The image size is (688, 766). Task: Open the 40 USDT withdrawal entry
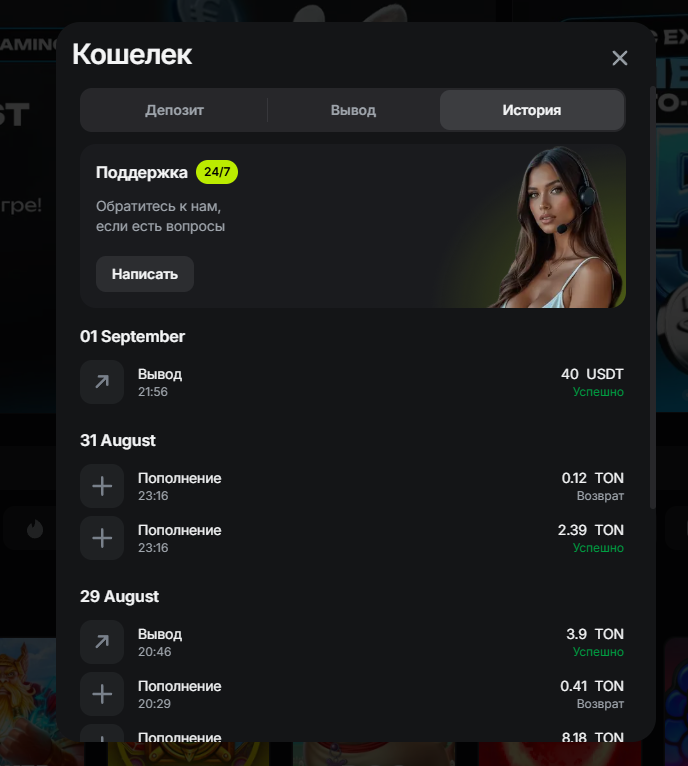[352, 382]
